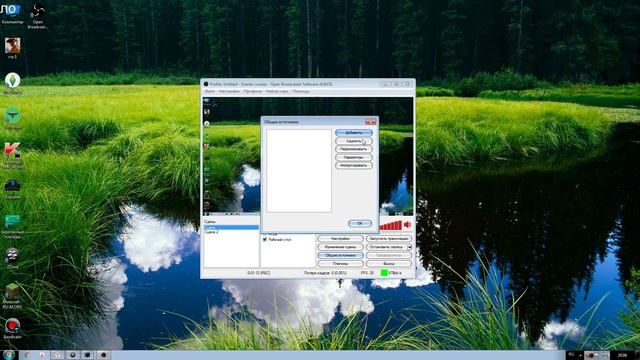Open the Файл menu in OBS

coord(210,91)
